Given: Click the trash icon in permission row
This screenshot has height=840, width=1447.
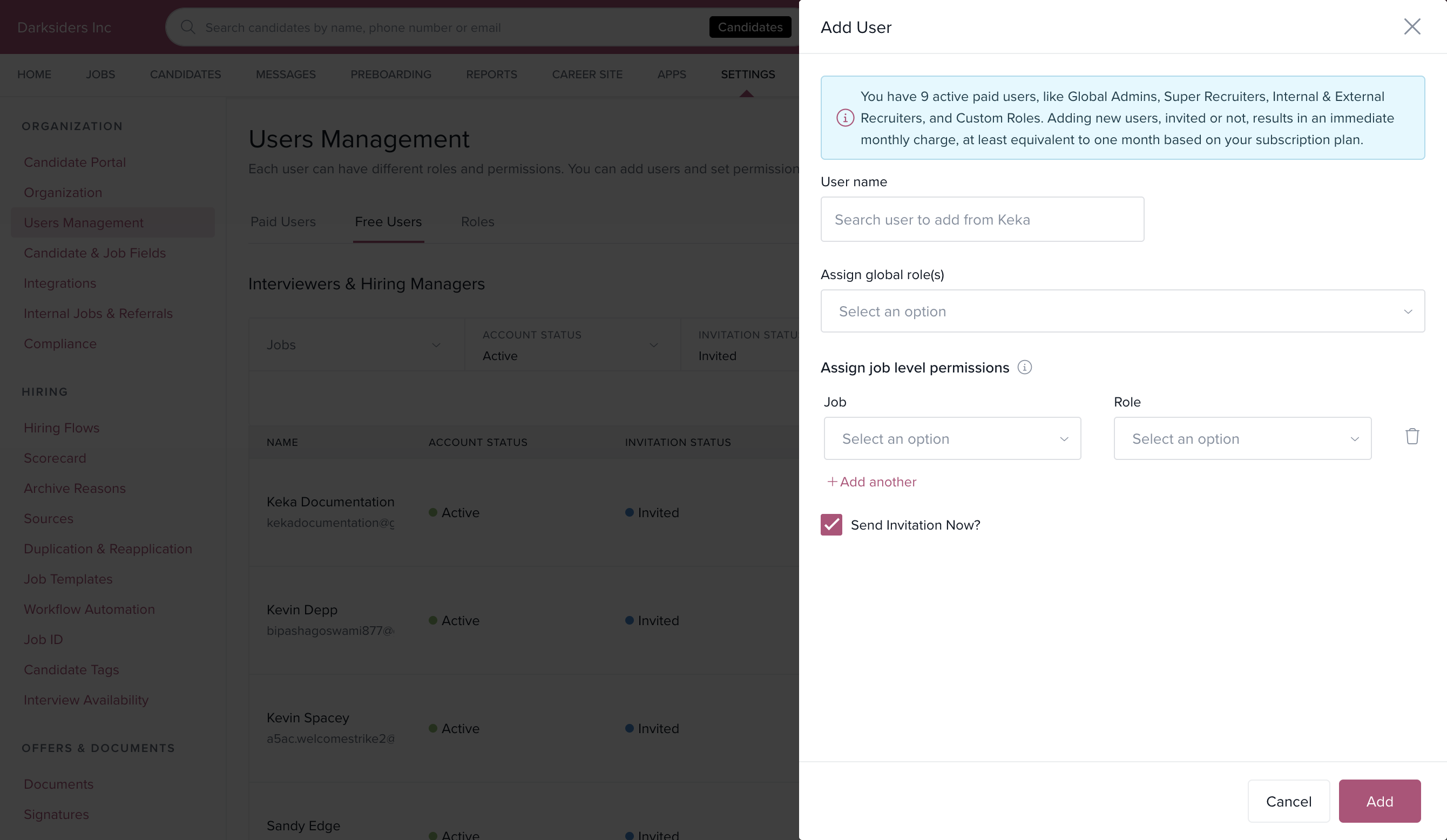Looking at the screenshot, I should [1412, 436].
